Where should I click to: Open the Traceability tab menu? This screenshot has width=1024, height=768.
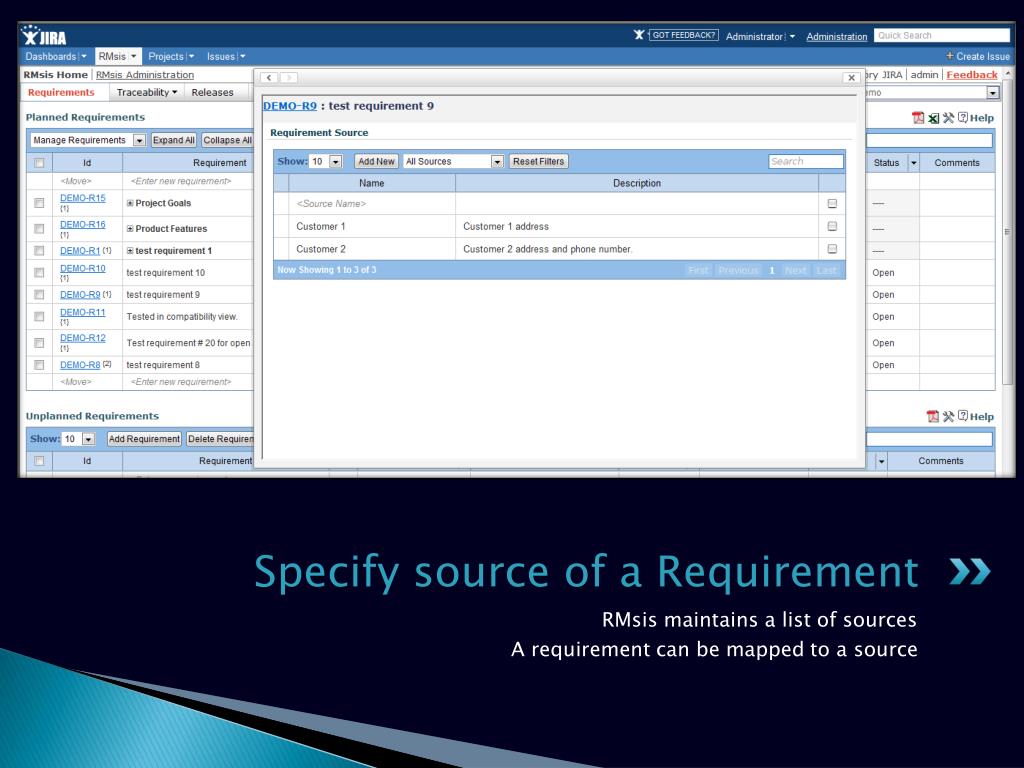(x=147, y=92)
